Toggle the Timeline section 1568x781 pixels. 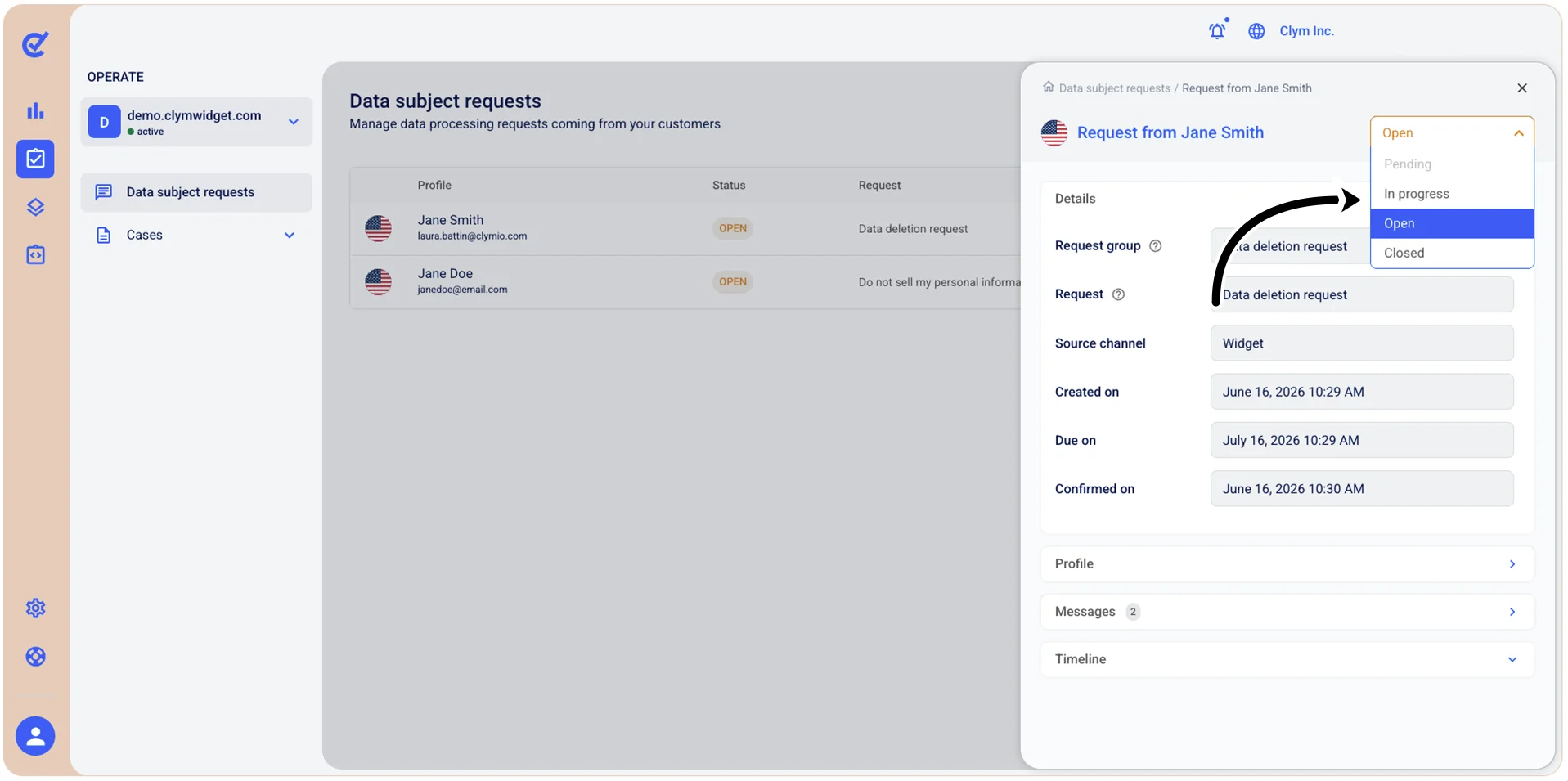pos(1287,659)
